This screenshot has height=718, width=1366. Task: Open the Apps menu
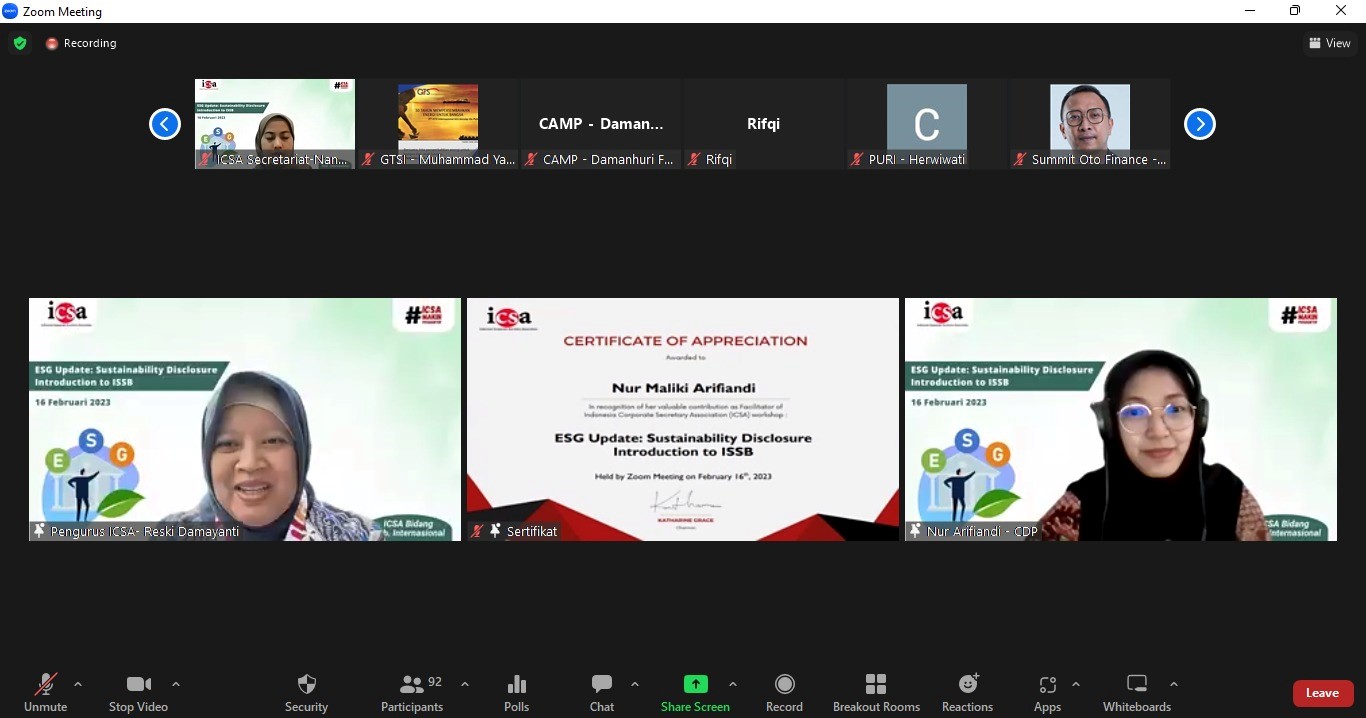1047,692
